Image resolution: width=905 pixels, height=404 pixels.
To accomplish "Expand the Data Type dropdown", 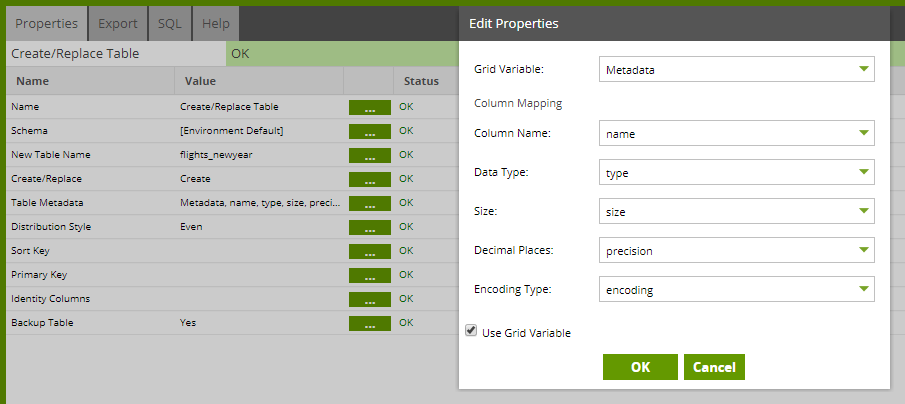I will click(737, 173).
